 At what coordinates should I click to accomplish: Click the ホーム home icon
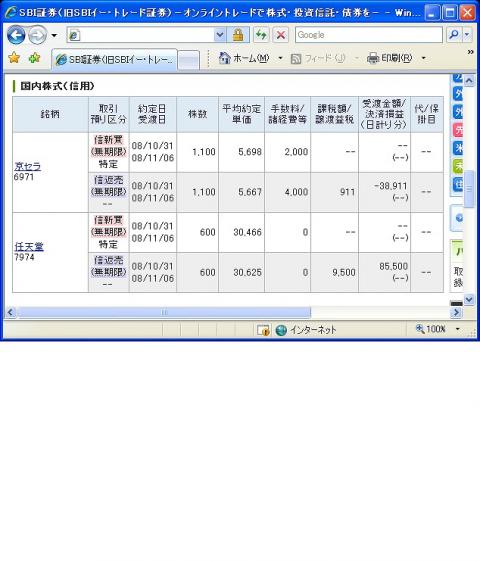pos(225,58)
